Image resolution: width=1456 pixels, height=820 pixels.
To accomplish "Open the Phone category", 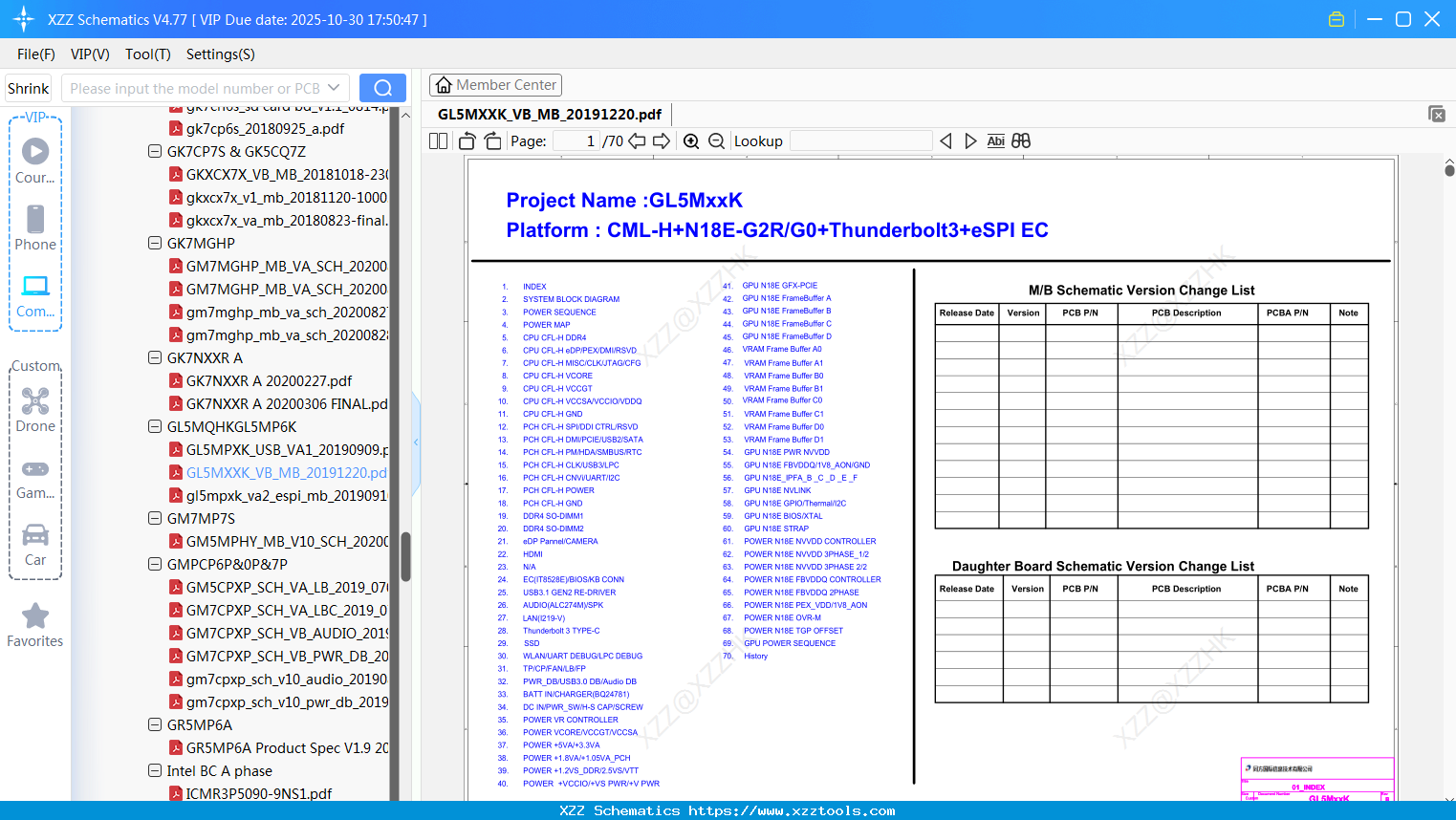I will pos(35,227).
